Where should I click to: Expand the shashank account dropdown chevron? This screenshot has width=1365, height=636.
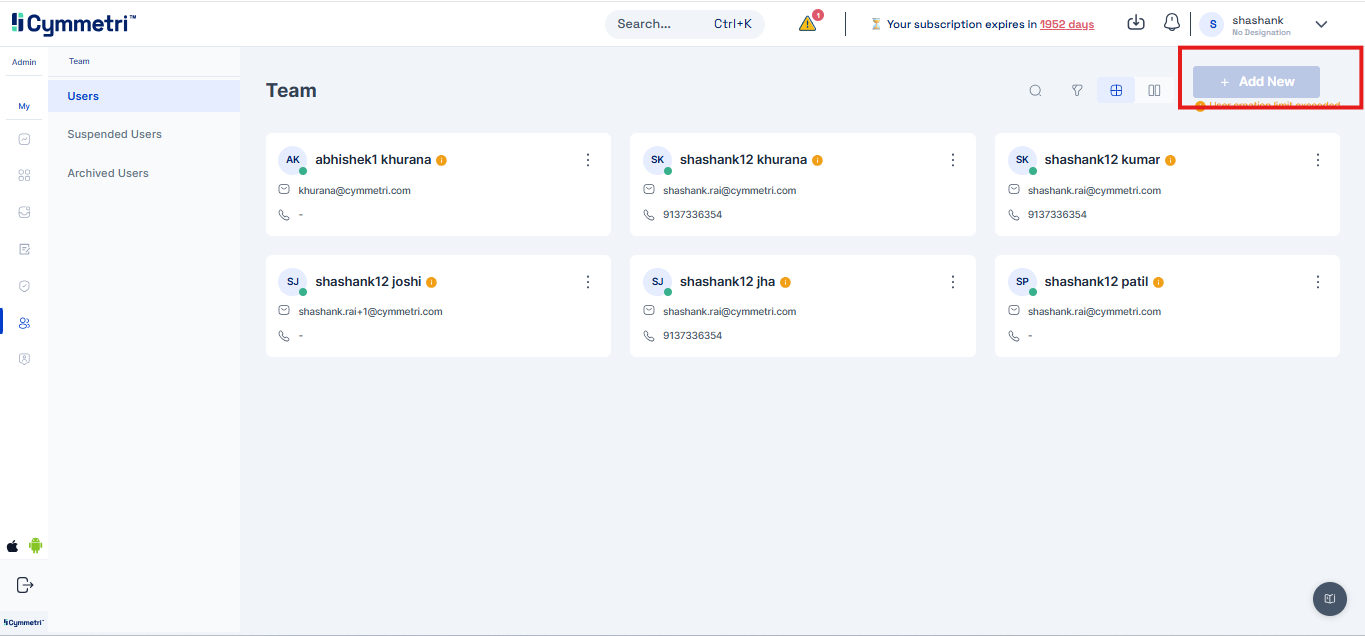tap(1321, 24)
